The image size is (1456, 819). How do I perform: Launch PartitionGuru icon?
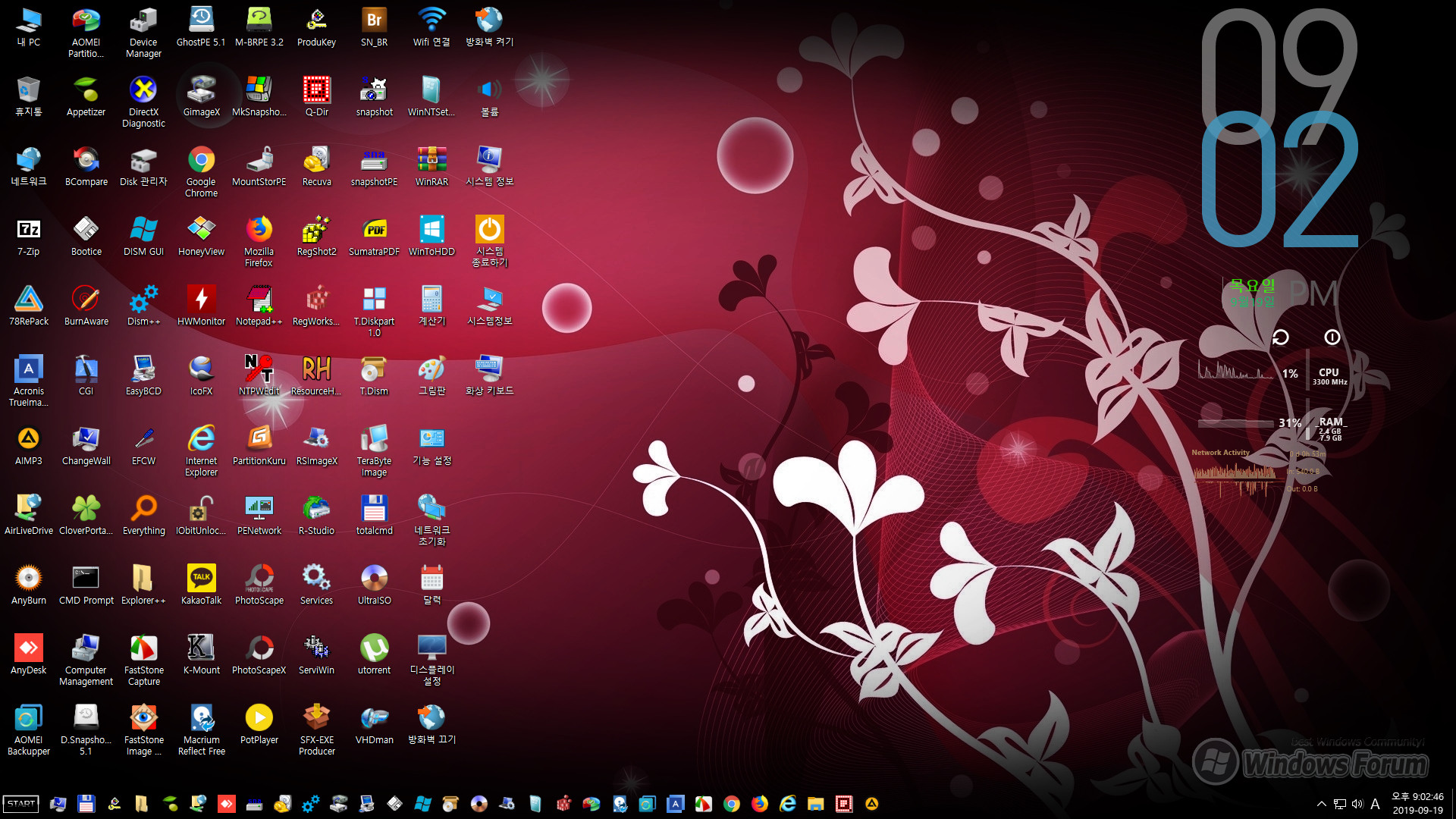pyautogui.click(x=259, y=445)
